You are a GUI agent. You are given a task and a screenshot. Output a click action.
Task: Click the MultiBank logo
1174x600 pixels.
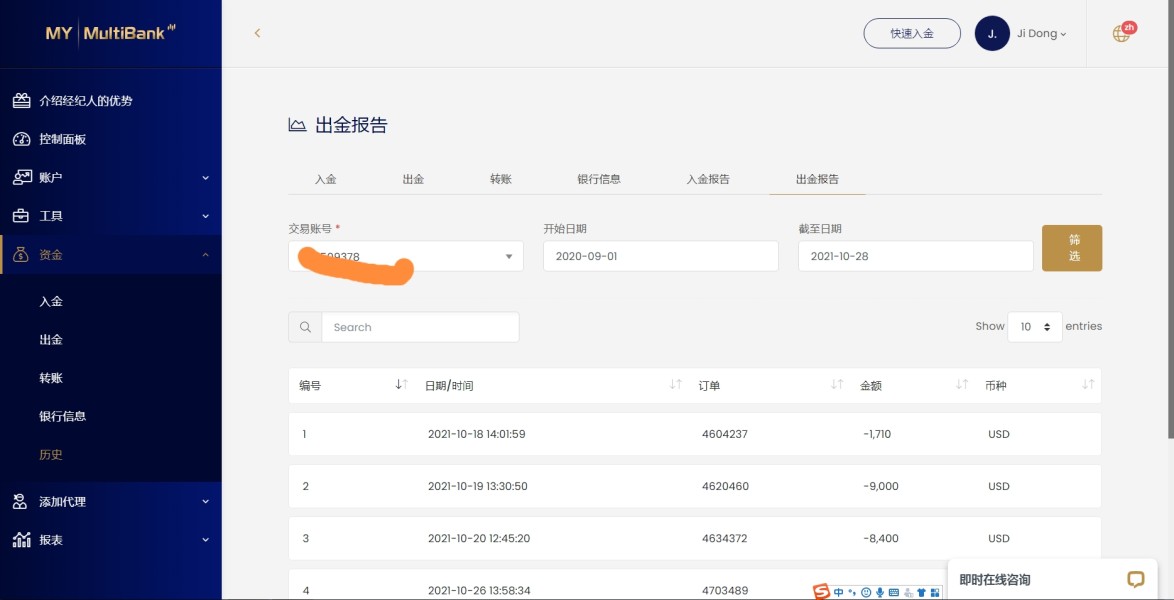point(110,33)
